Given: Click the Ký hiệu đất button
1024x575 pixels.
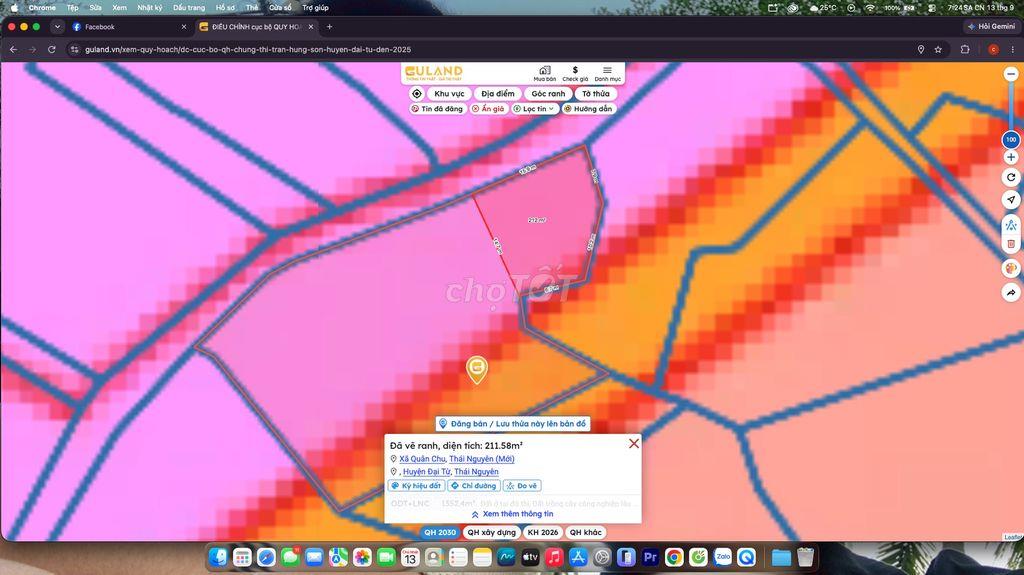Looking at the screenshot, I should coord(417,485).
